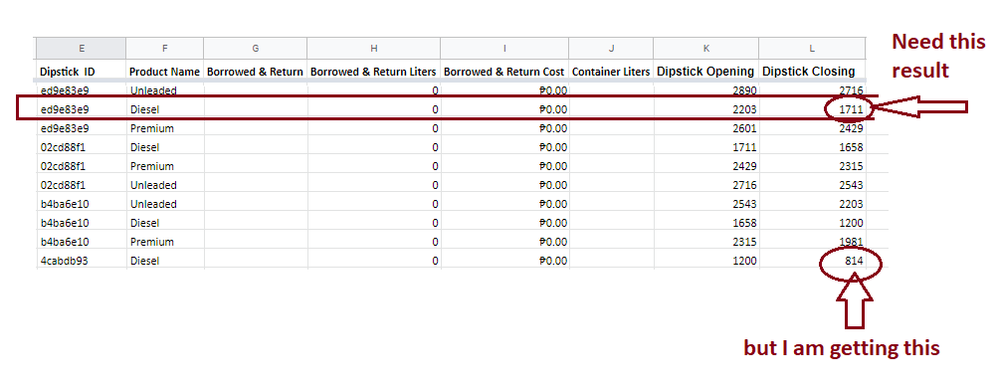Select column G header
999x377 pixels.
pos(255,48)
